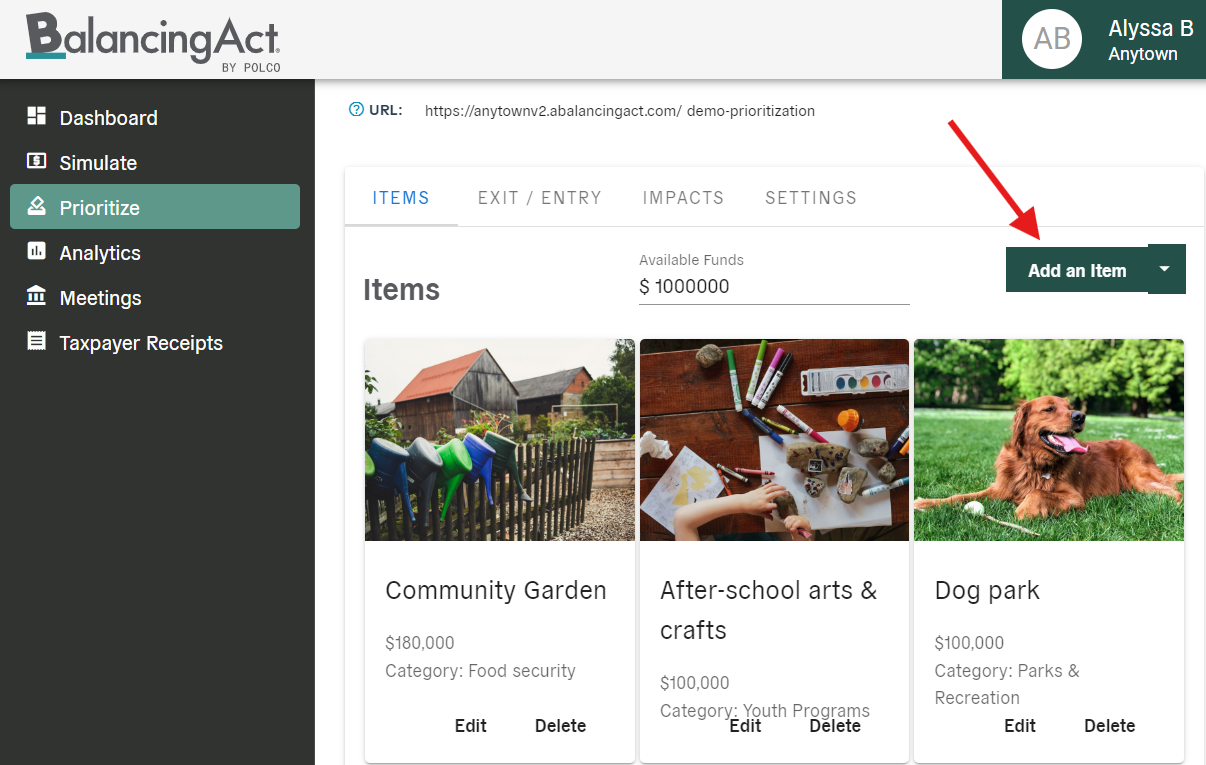Delete the After-school arts & crafts item
This screenshot has height=765, width=1206.
pos(834,726)
